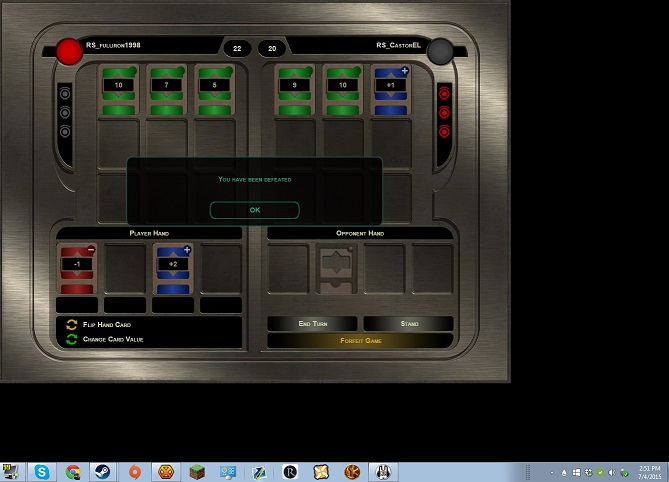
Task: Click the Flip Hand Card icon
Action: (72, 325)
